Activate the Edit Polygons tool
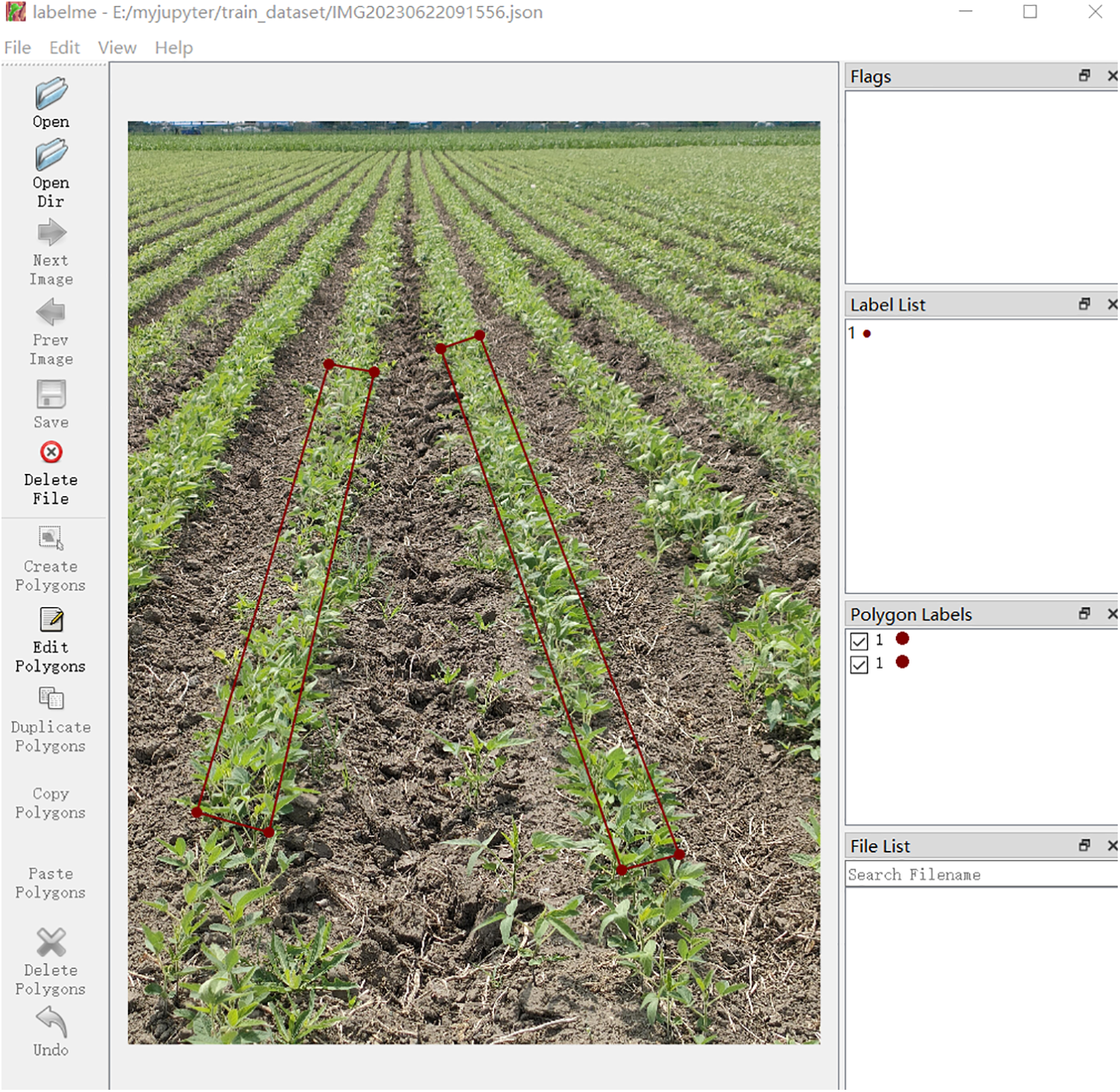The image size is (1120, 1092). point(51,620)
